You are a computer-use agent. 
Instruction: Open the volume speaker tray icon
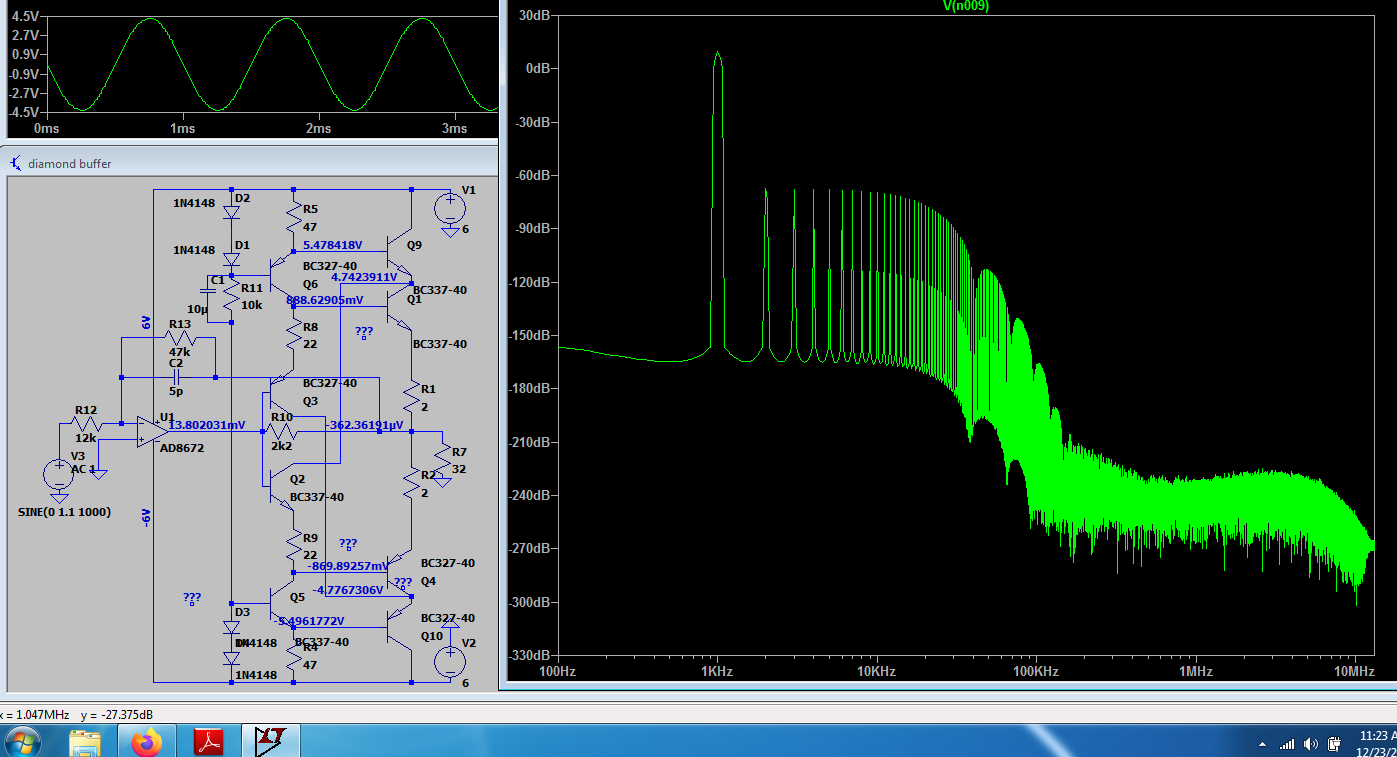pyautogui.click(x=1311, y=744)
